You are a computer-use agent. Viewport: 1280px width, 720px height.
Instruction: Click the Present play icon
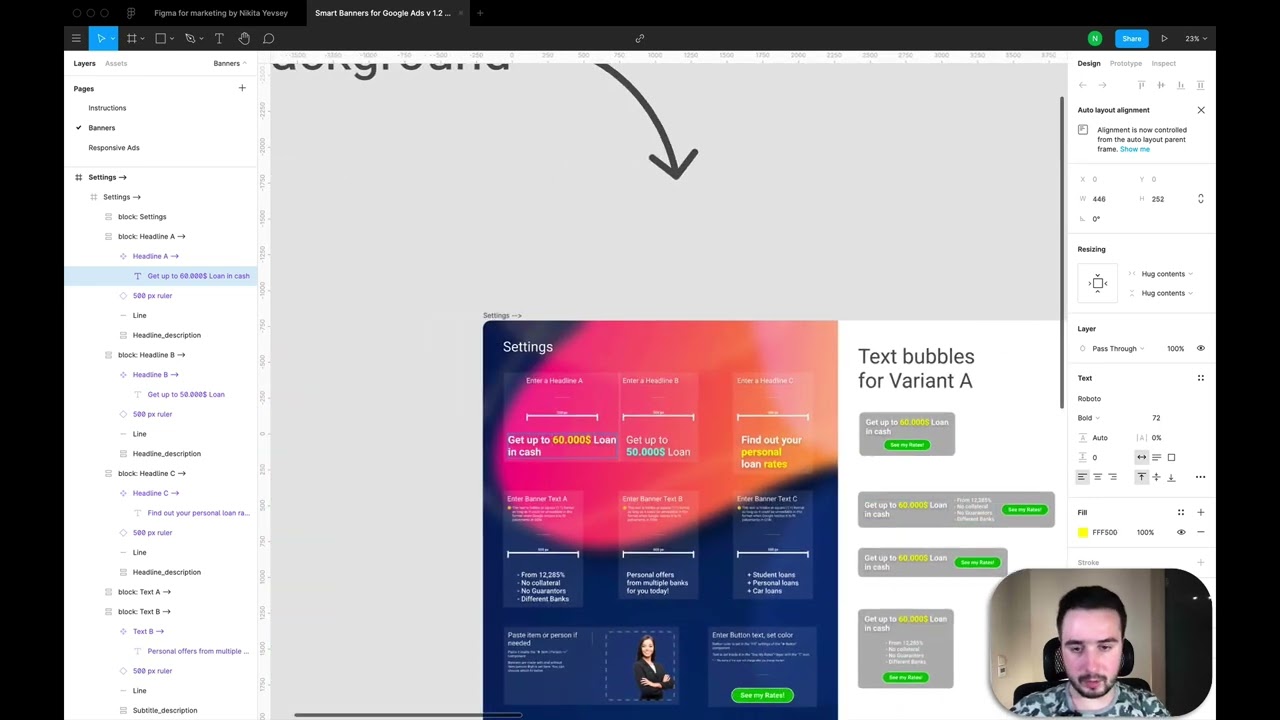(1164, 38)
